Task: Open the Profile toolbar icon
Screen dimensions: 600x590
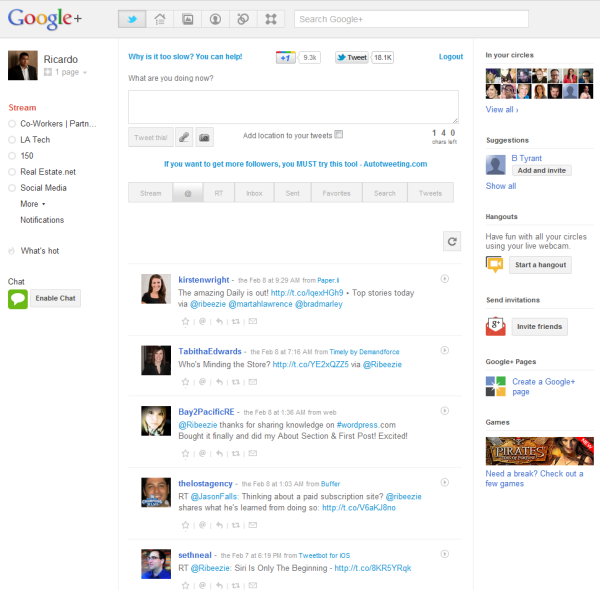Action: (x=215, y=19)
